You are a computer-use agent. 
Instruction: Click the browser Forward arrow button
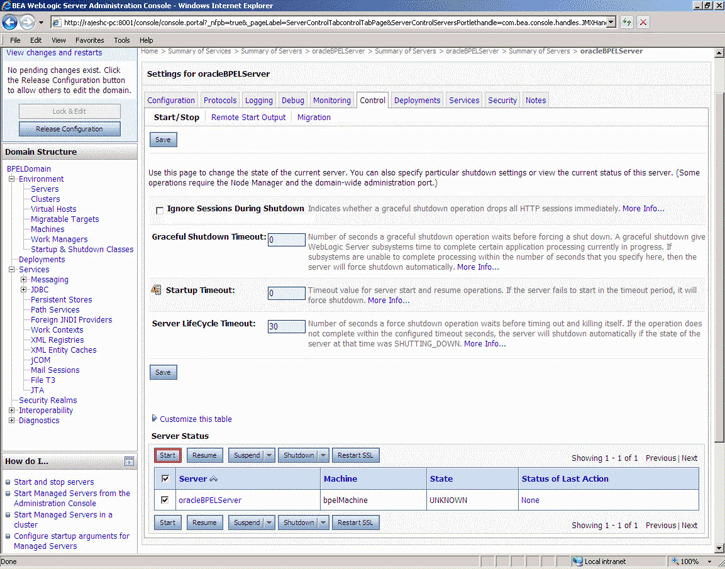coord(27,22)
